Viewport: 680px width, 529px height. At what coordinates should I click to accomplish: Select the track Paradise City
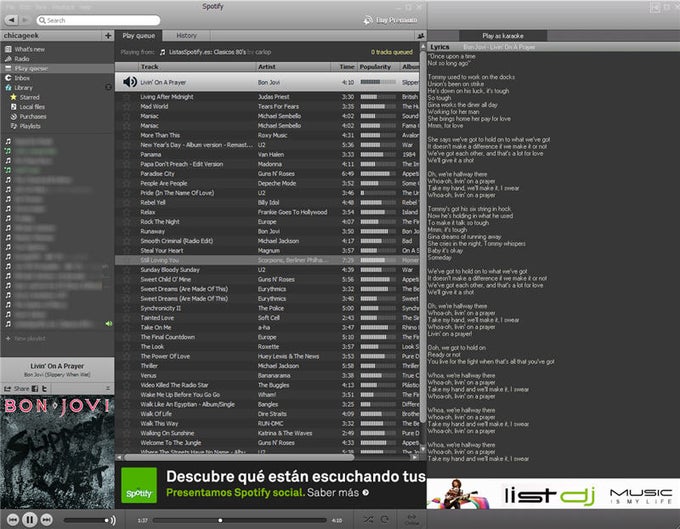coord(157,173)
